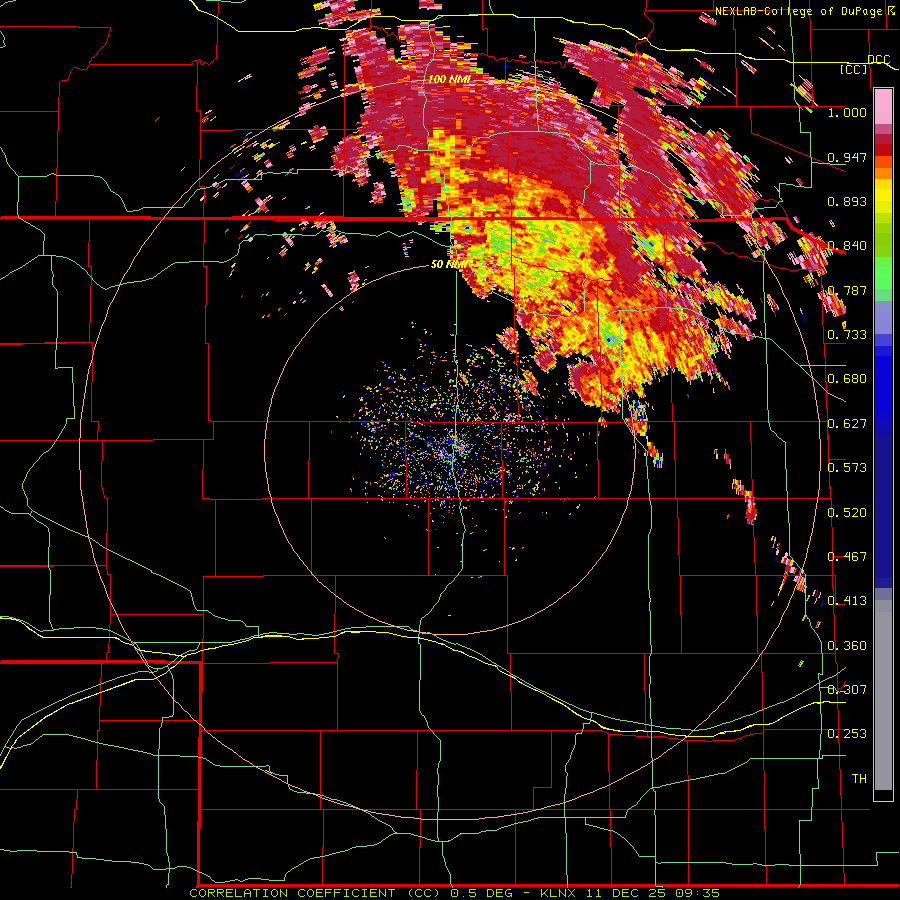Screen dimensions: 900x900
Task: Click the 0.627 scale value
Action: (847, 424)
